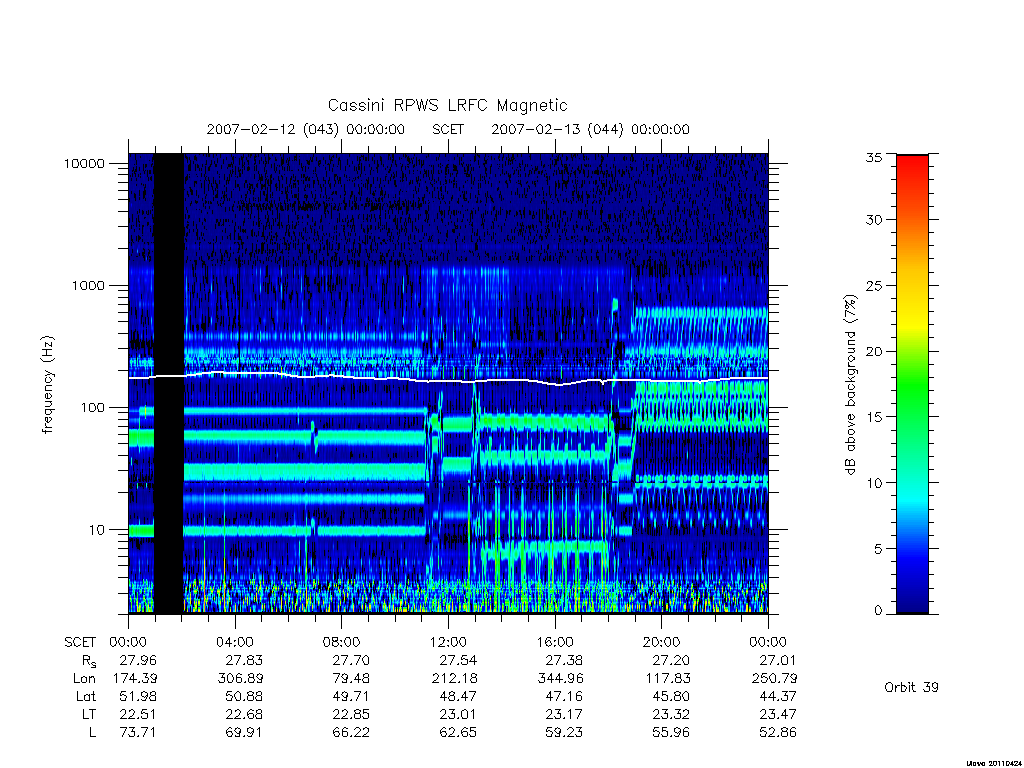Click the 100 frequency tick label
Image resolution: width=1024 pixels, height=768 pixels.
coord(92,408)
